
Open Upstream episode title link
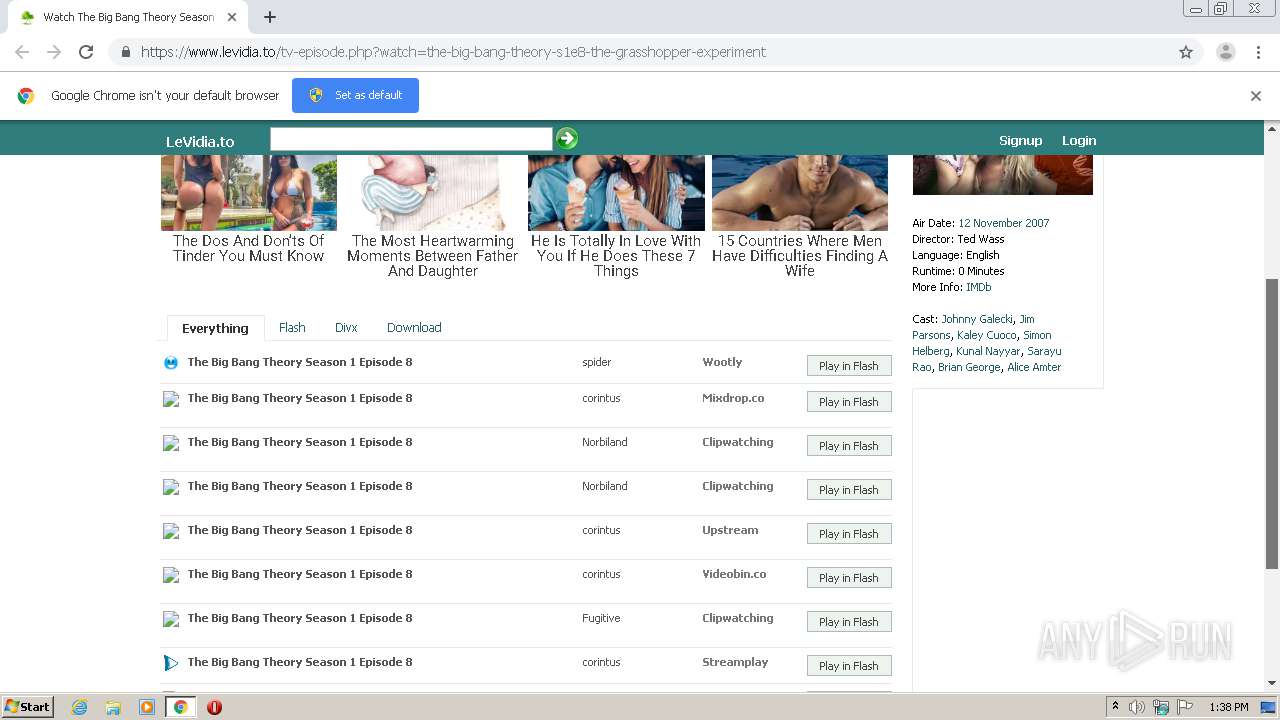click(300, 530)
